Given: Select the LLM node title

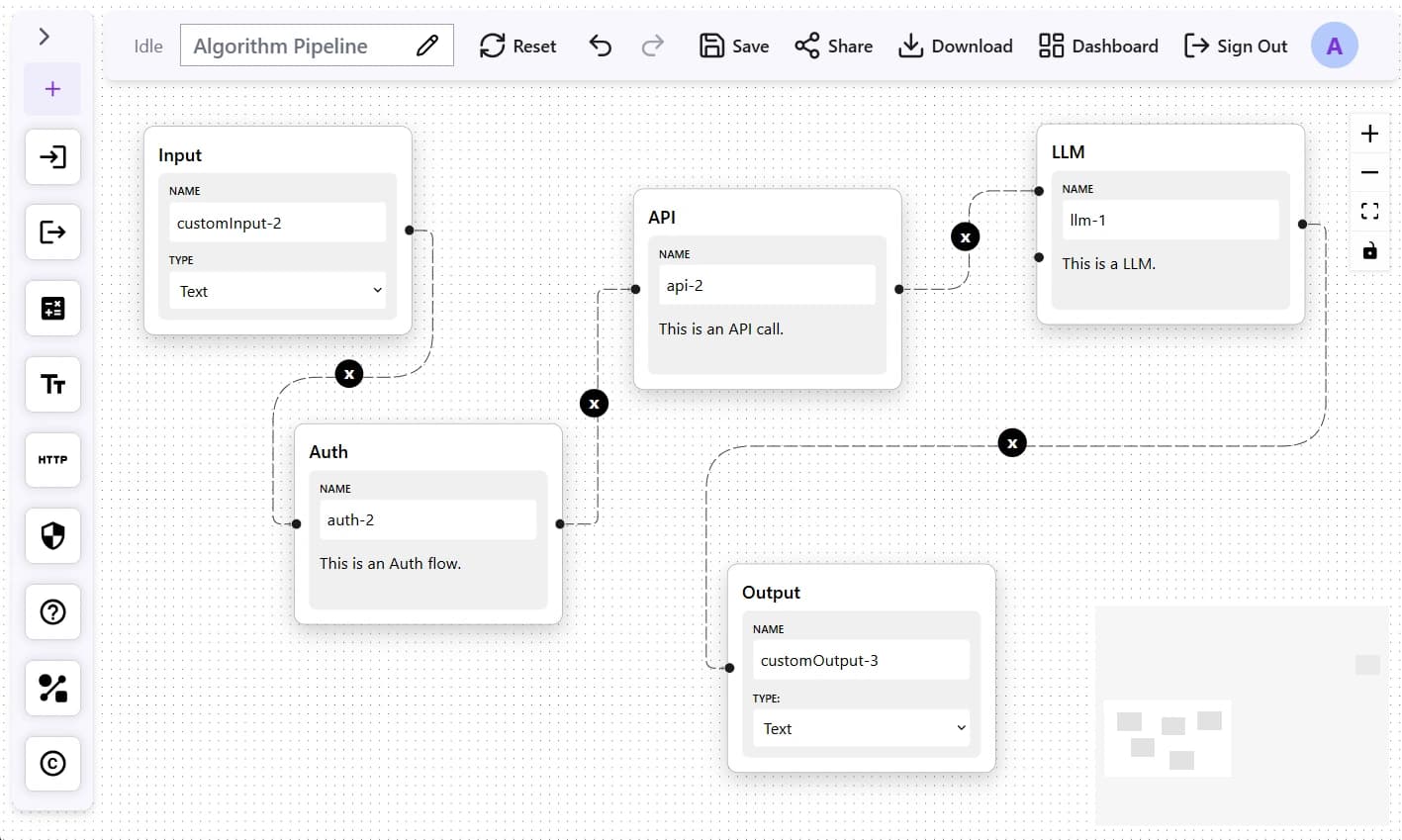Looking at the screenshot, I should pyautogui.click(x=1068, y=151).
